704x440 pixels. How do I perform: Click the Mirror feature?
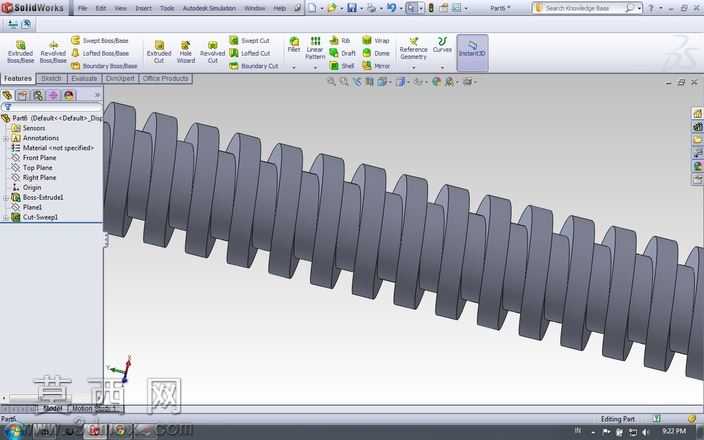(376, 66)
